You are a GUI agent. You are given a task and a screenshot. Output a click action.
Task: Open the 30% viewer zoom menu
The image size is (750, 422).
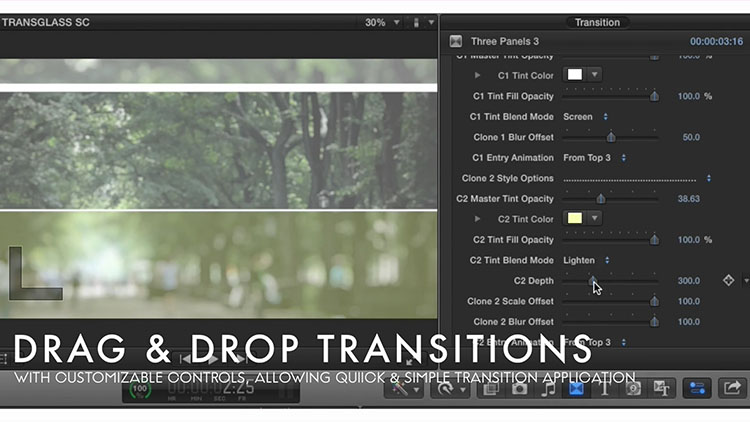(x=382, y=22)
